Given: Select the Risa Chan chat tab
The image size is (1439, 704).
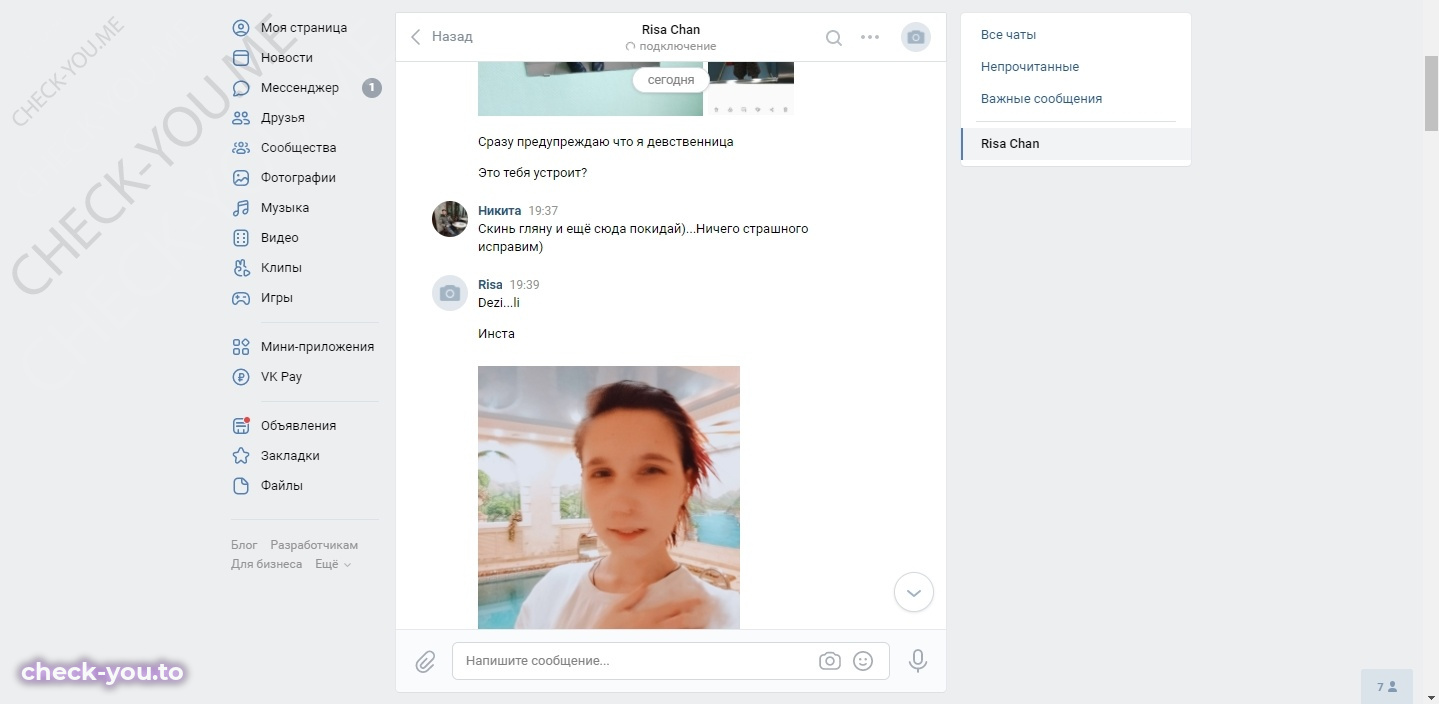Looking at the screenshot, I should click(x=1076, y=144).
